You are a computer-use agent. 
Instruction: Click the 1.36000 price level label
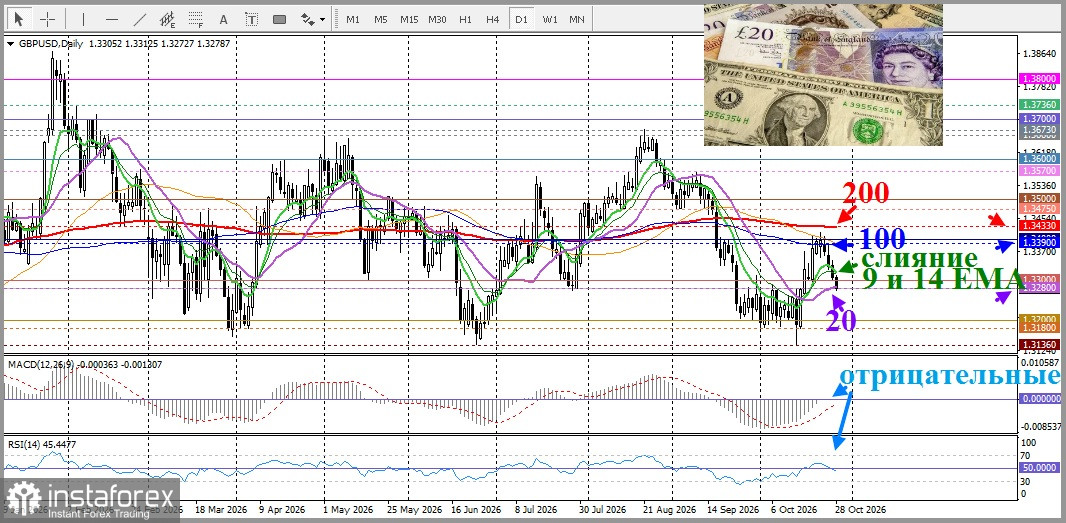[x=1039, y=158]
